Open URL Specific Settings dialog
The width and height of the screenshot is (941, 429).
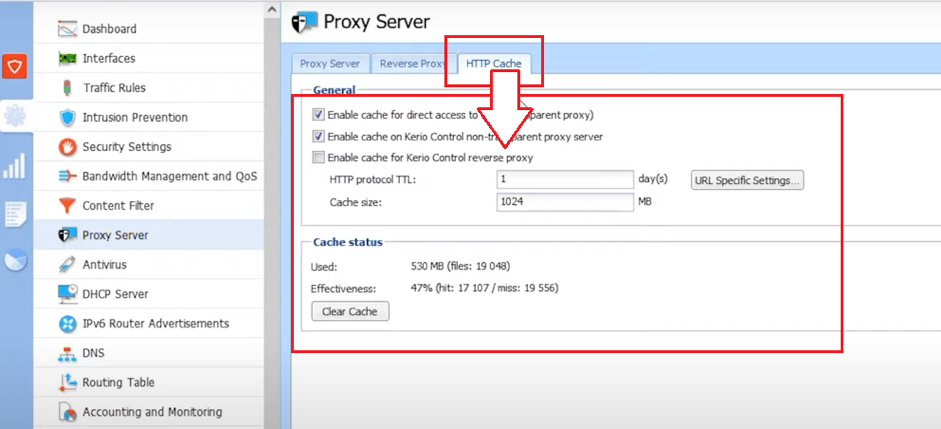[x=747, y=180]
